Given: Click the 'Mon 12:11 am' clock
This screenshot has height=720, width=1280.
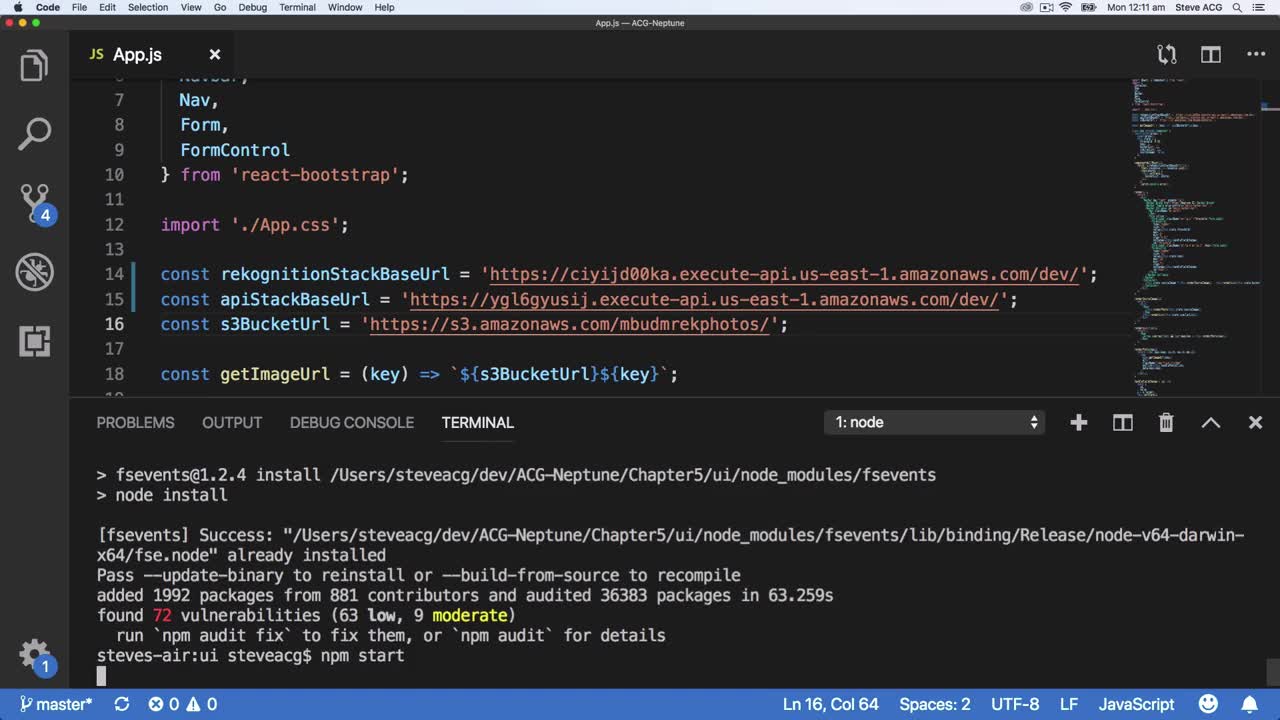Looking at the screenshot, I should [1136, 7].
